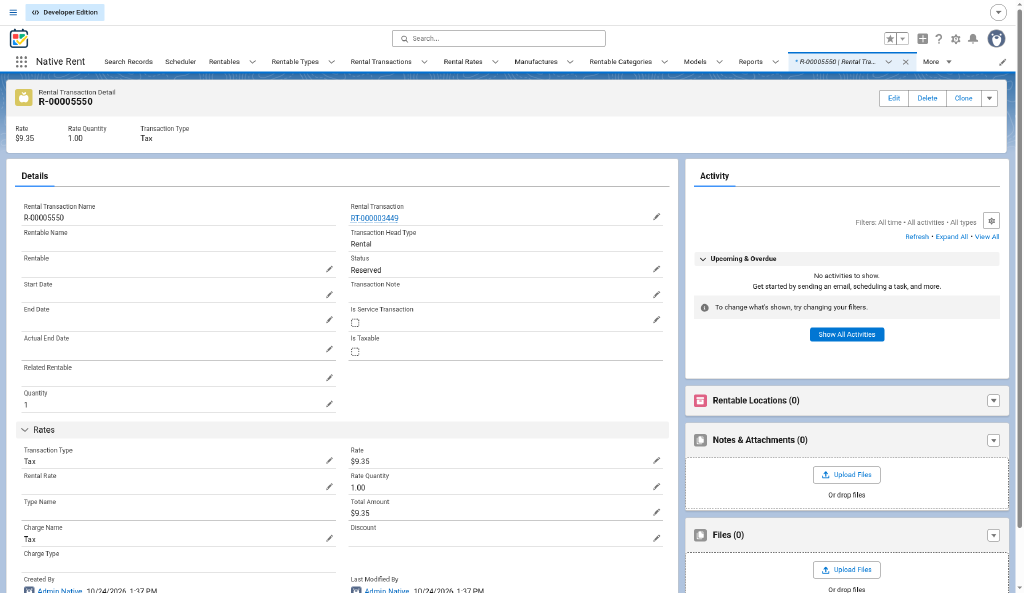Toggle the Is Taxable checkbox
This screenshot has height=593, width=1024.
click(355, 351)
